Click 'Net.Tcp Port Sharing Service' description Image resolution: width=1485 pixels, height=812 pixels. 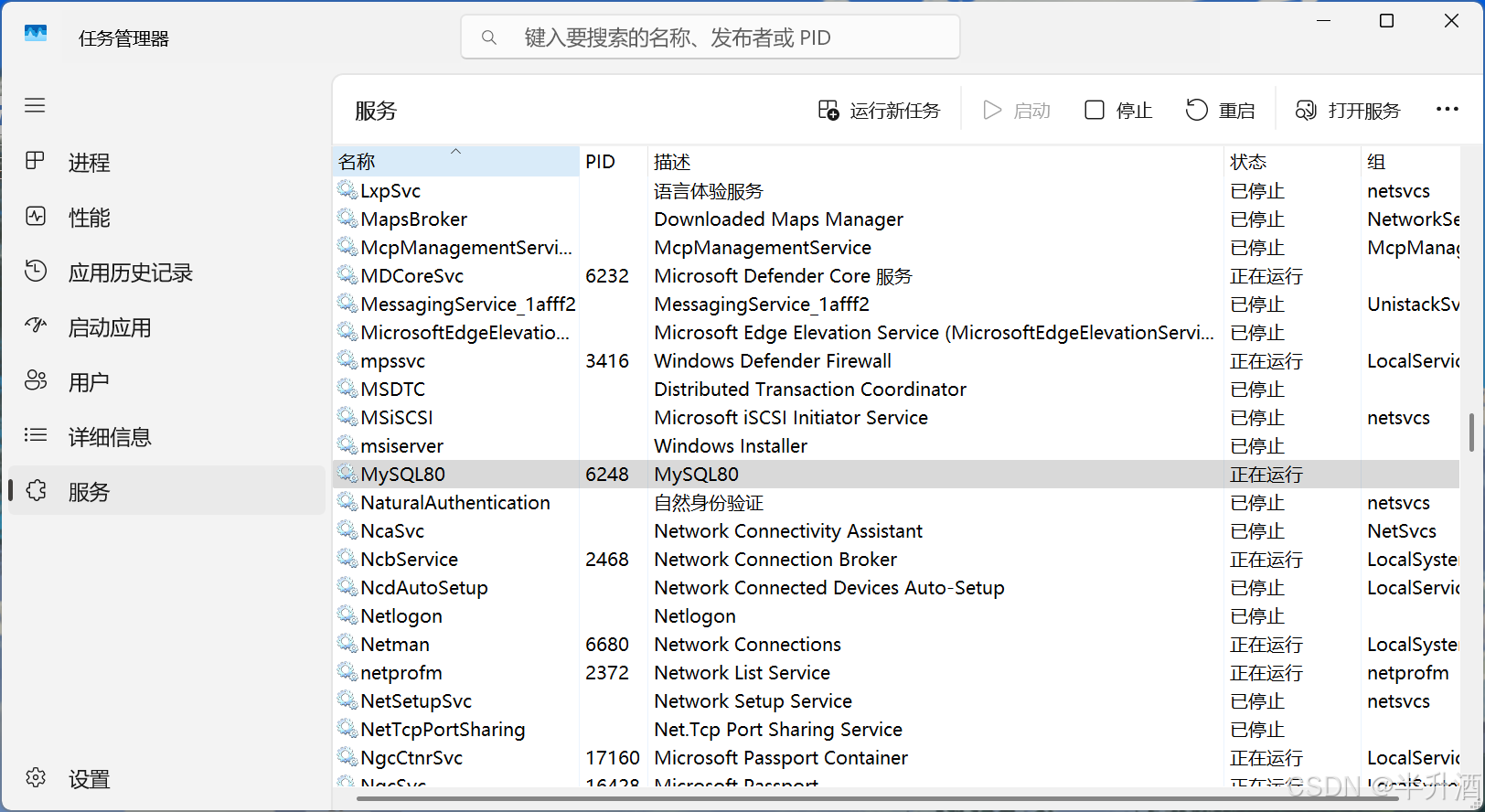pos(778,730)
